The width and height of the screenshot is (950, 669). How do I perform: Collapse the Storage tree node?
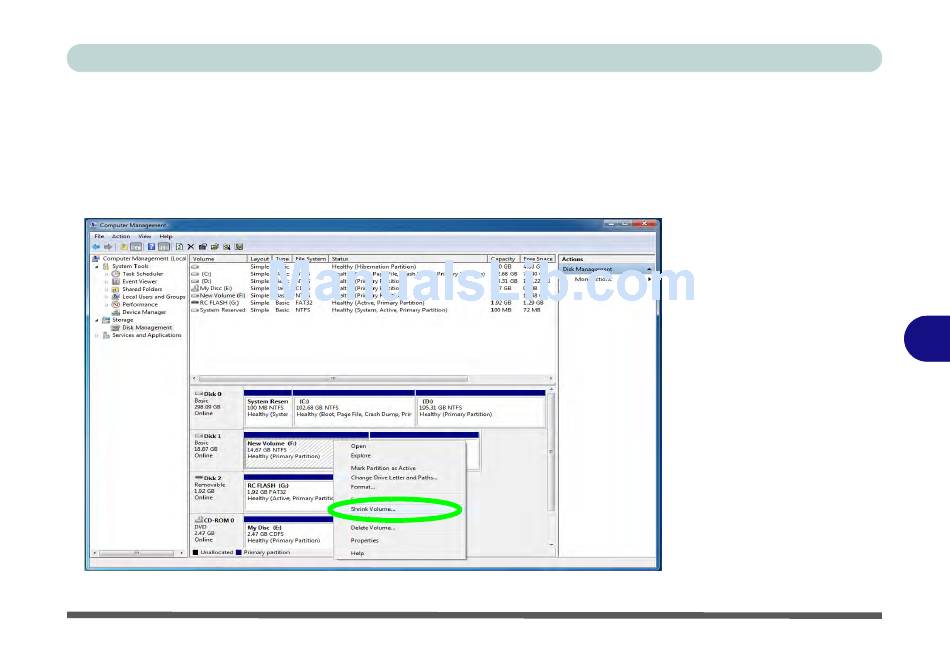click(97, 320)
